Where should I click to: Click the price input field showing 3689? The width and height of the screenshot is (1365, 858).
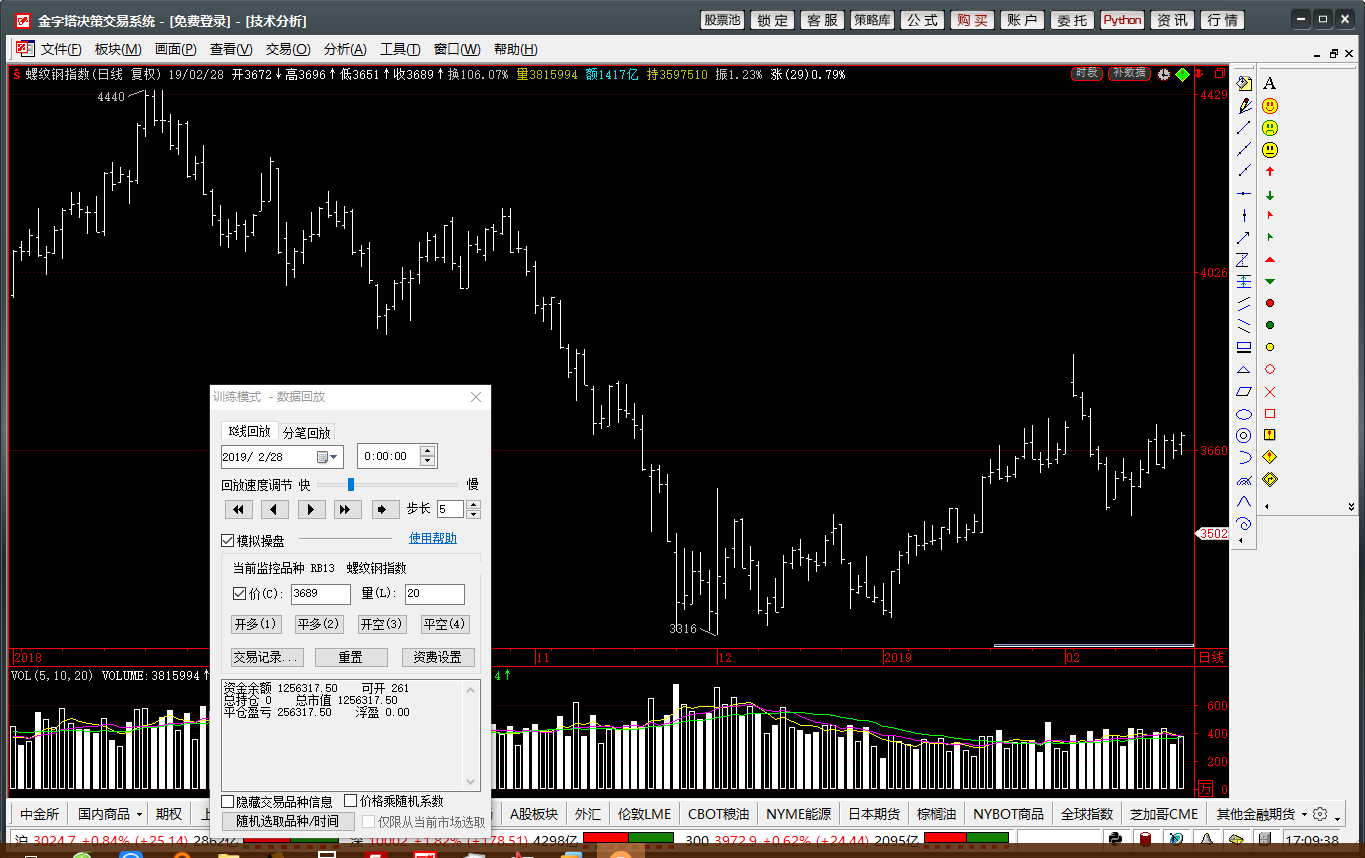pyautogui.click(x=320, y=594)
